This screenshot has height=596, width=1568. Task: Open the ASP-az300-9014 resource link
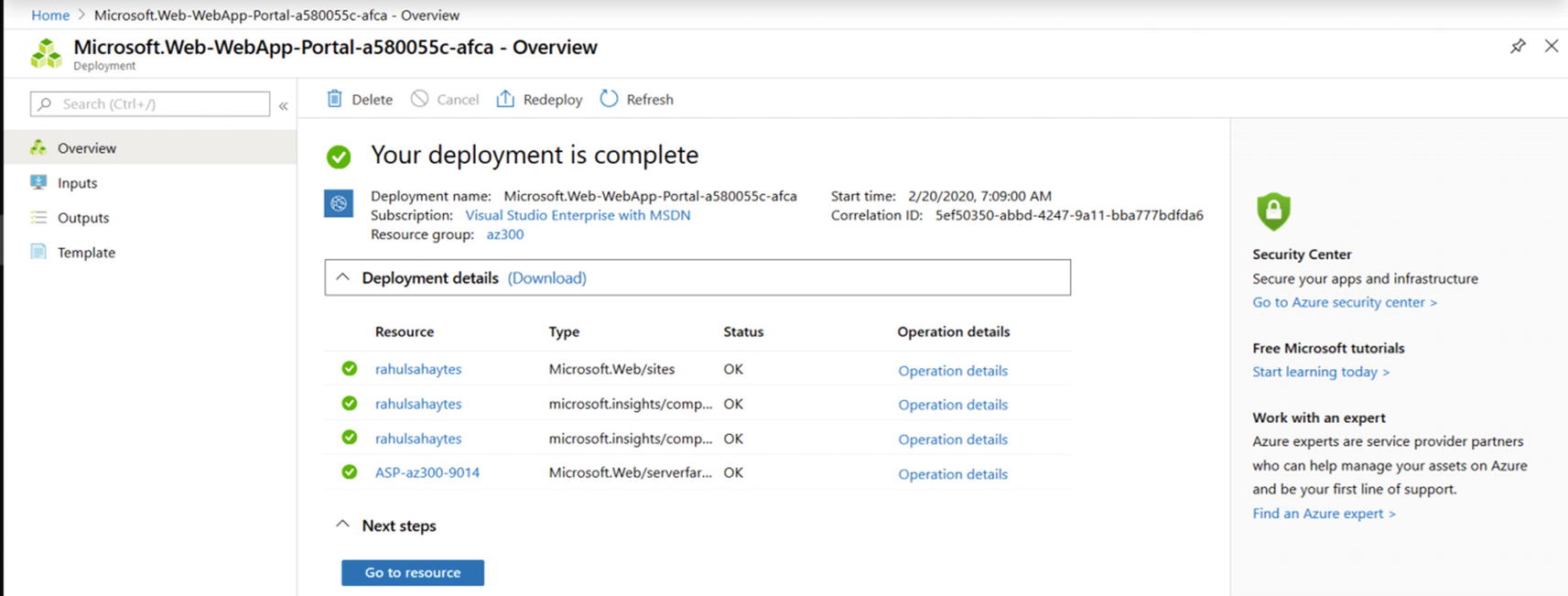427,472
